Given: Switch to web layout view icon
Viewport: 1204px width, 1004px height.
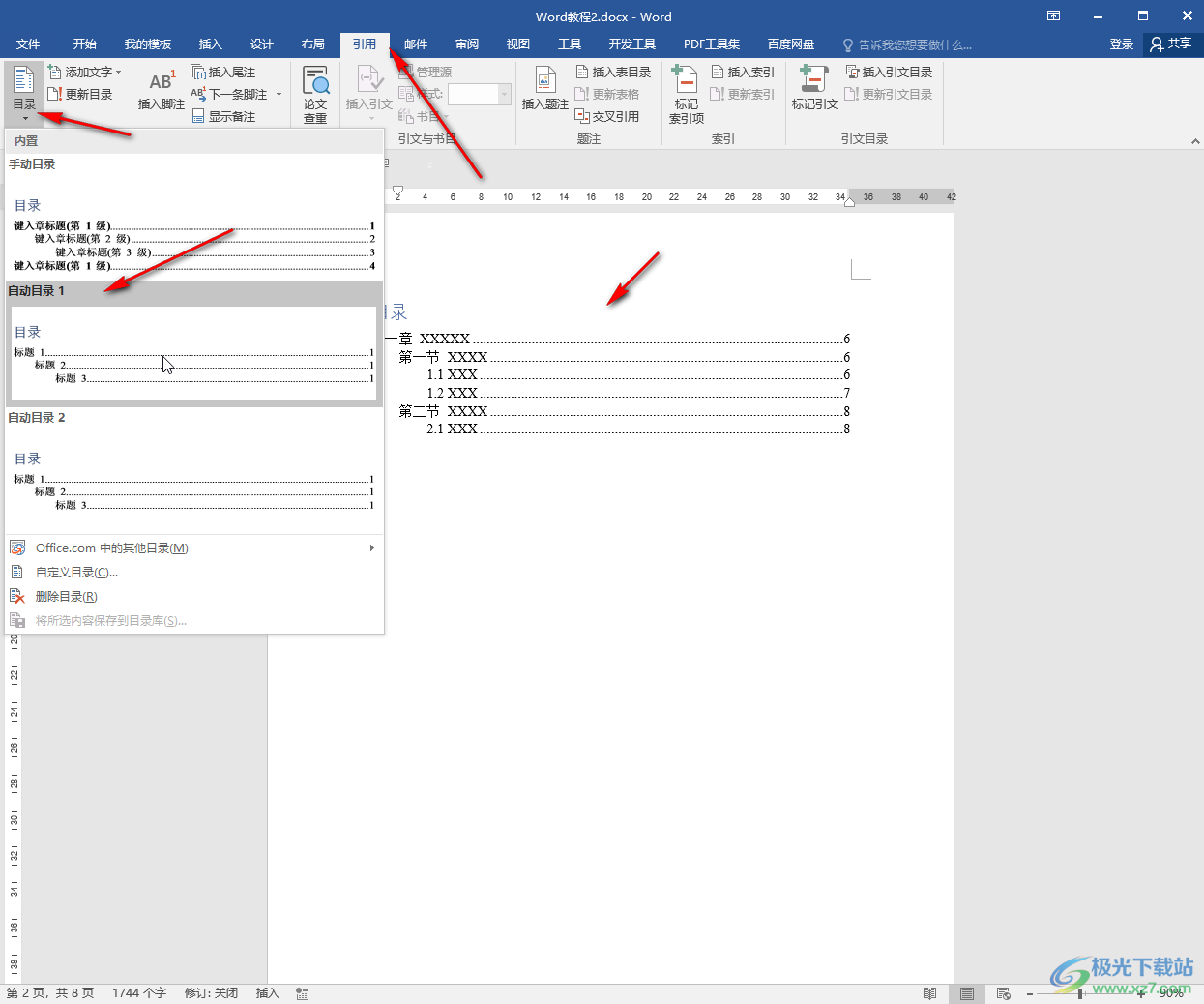Looking at the screenshot, I should pyautogui.click(x=1003, y=993).
